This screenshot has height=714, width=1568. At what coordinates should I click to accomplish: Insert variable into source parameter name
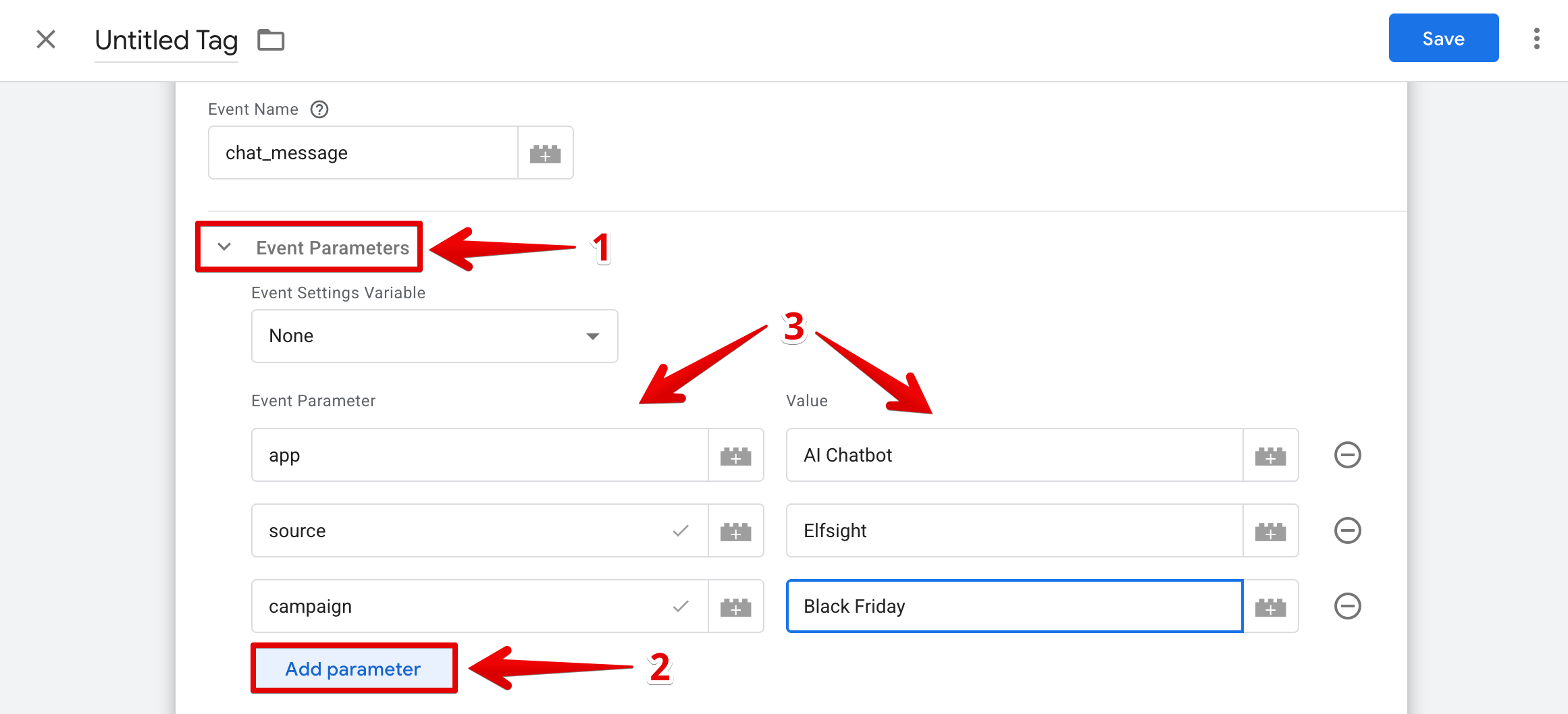coord(736,531)
